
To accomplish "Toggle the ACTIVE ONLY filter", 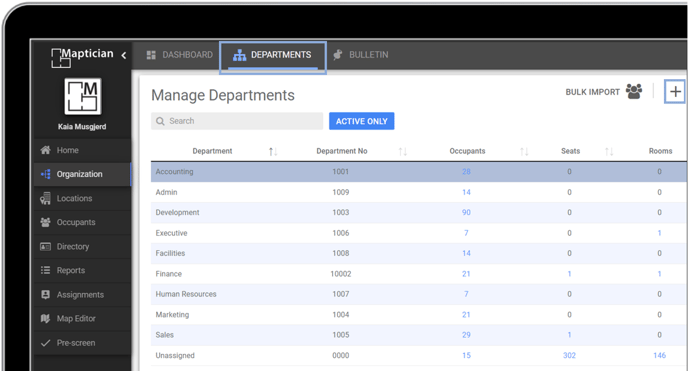I will (x=362, y=121).
